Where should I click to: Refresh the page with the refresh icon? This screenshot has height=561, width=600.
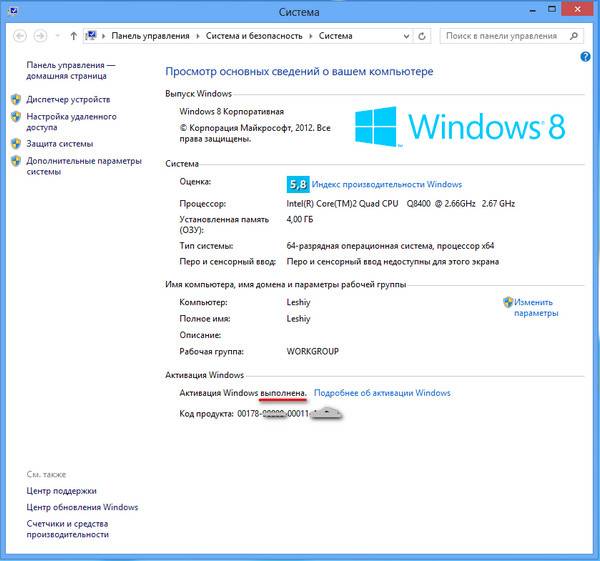point(422,36)
